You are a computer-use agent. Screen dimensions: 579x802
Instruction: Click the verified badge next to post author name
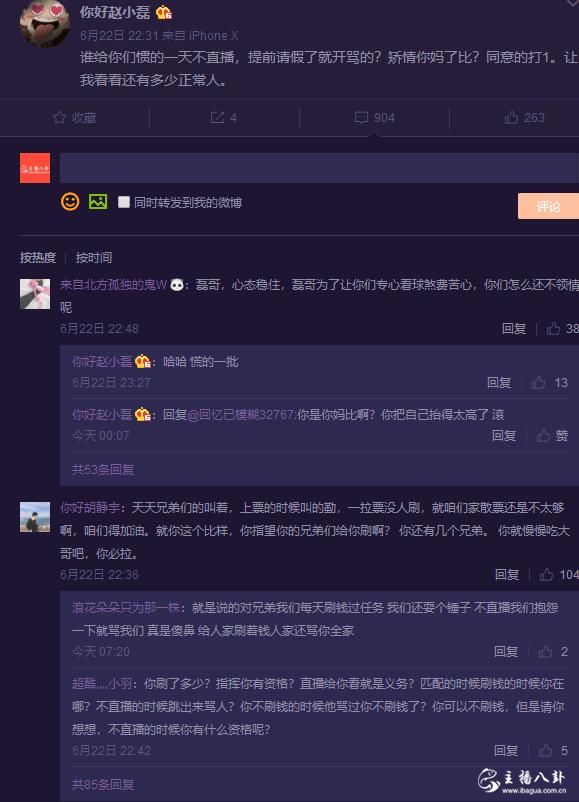coord(164,12)
